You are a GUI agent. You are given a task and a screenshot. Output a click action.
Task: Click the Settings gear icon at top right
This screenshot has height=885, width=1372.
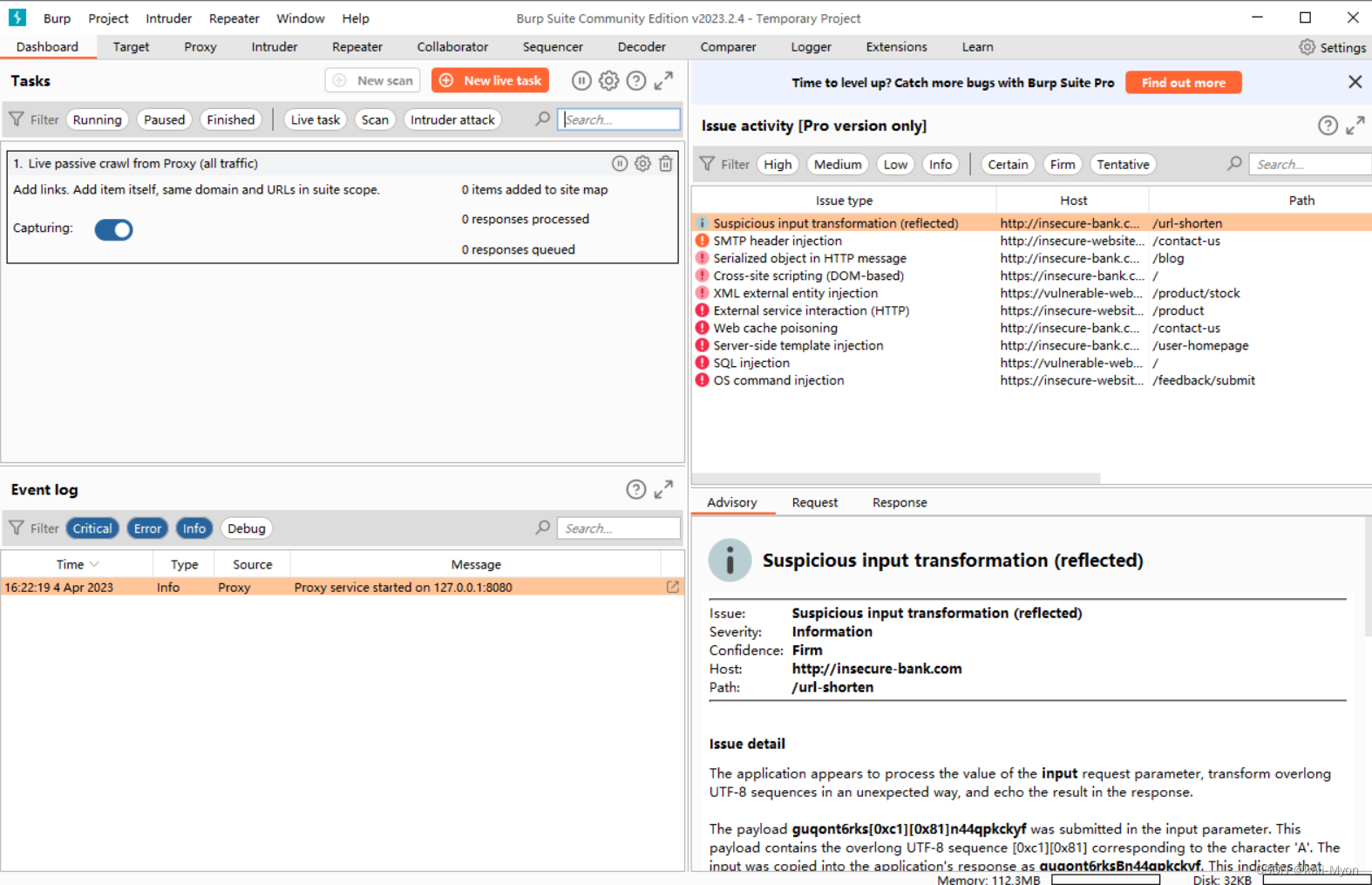tap(1307, 47)
